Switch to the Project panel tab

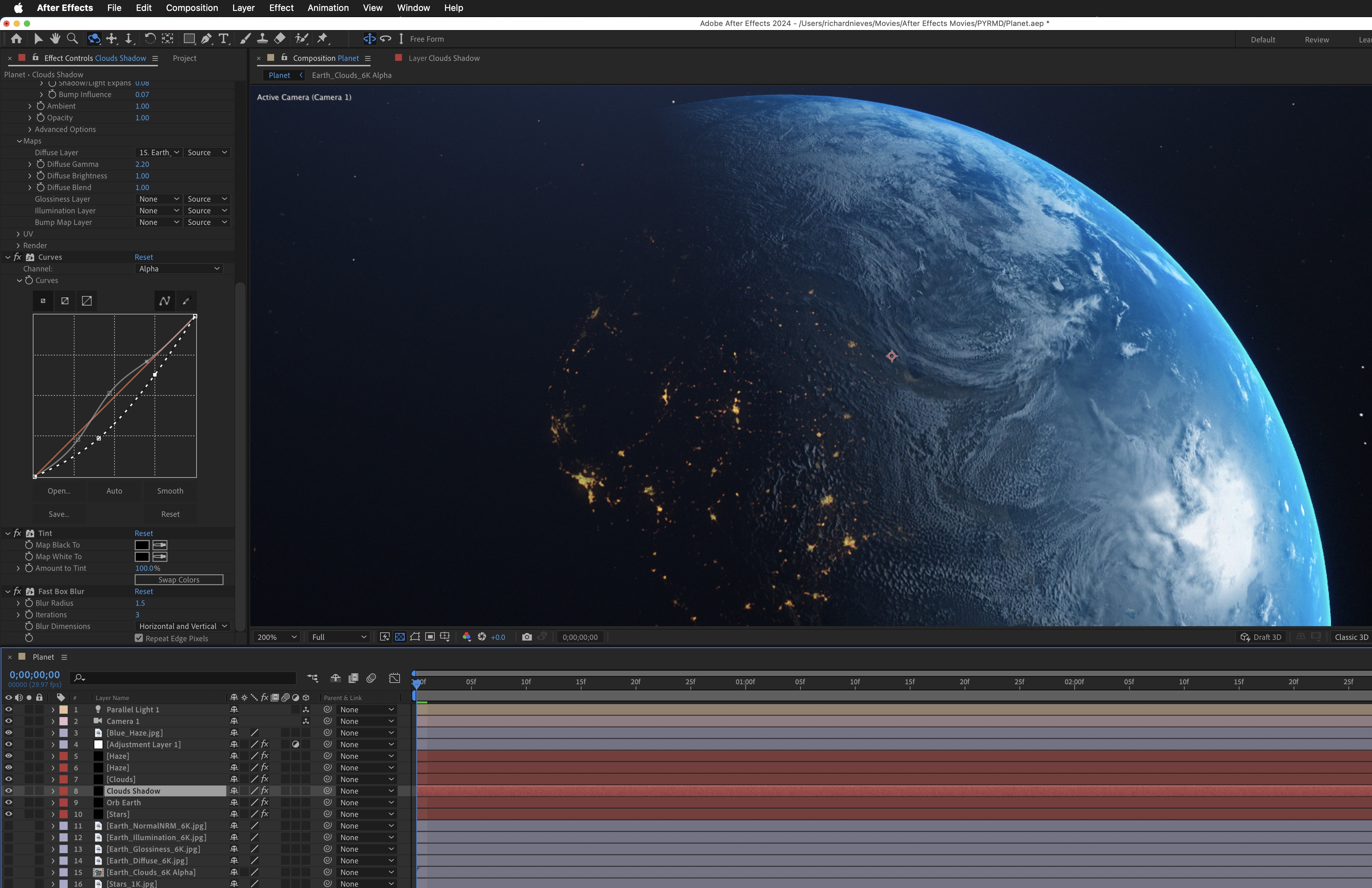pos(185,58)
